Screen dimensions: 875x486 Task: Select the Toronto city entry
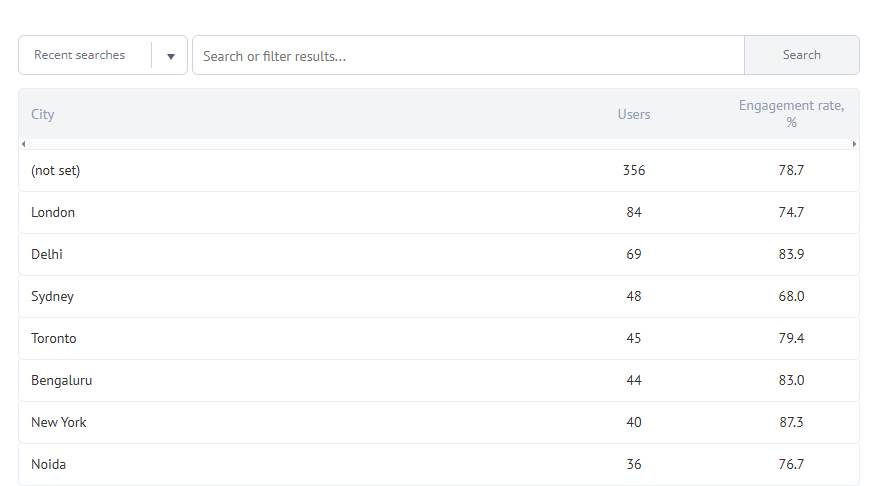click(54, 339)
